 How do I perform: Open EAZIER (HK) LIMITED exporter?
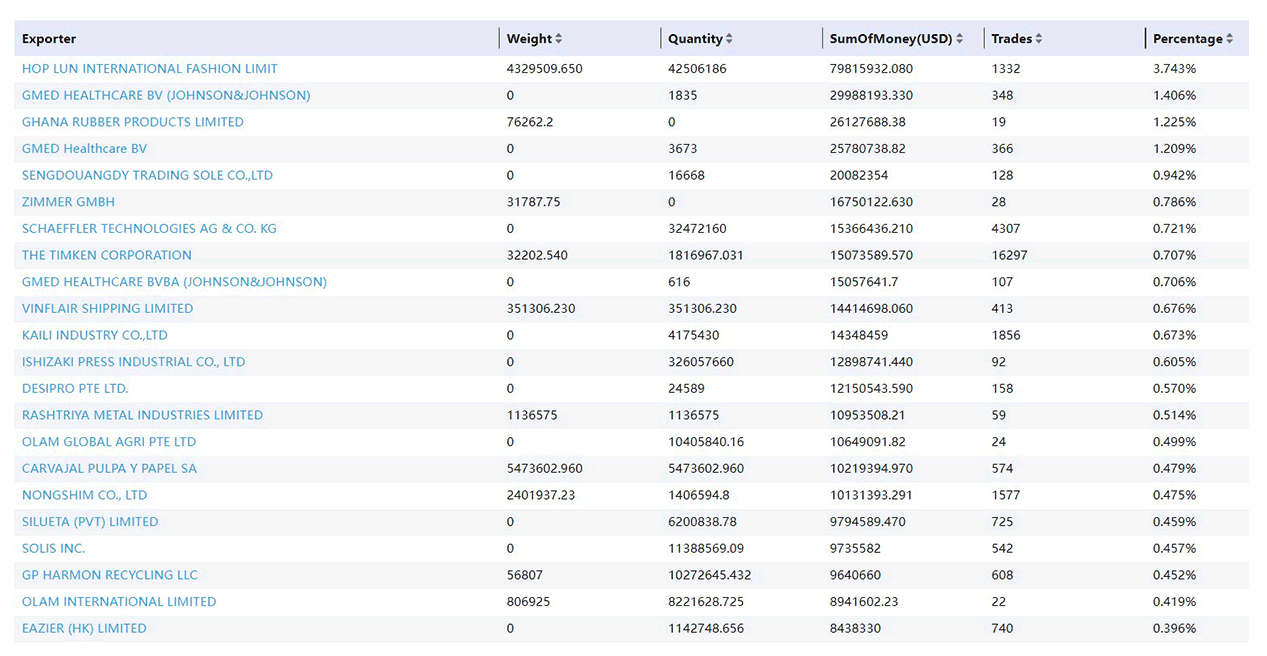pyautogui.click(x=84, y=628)
